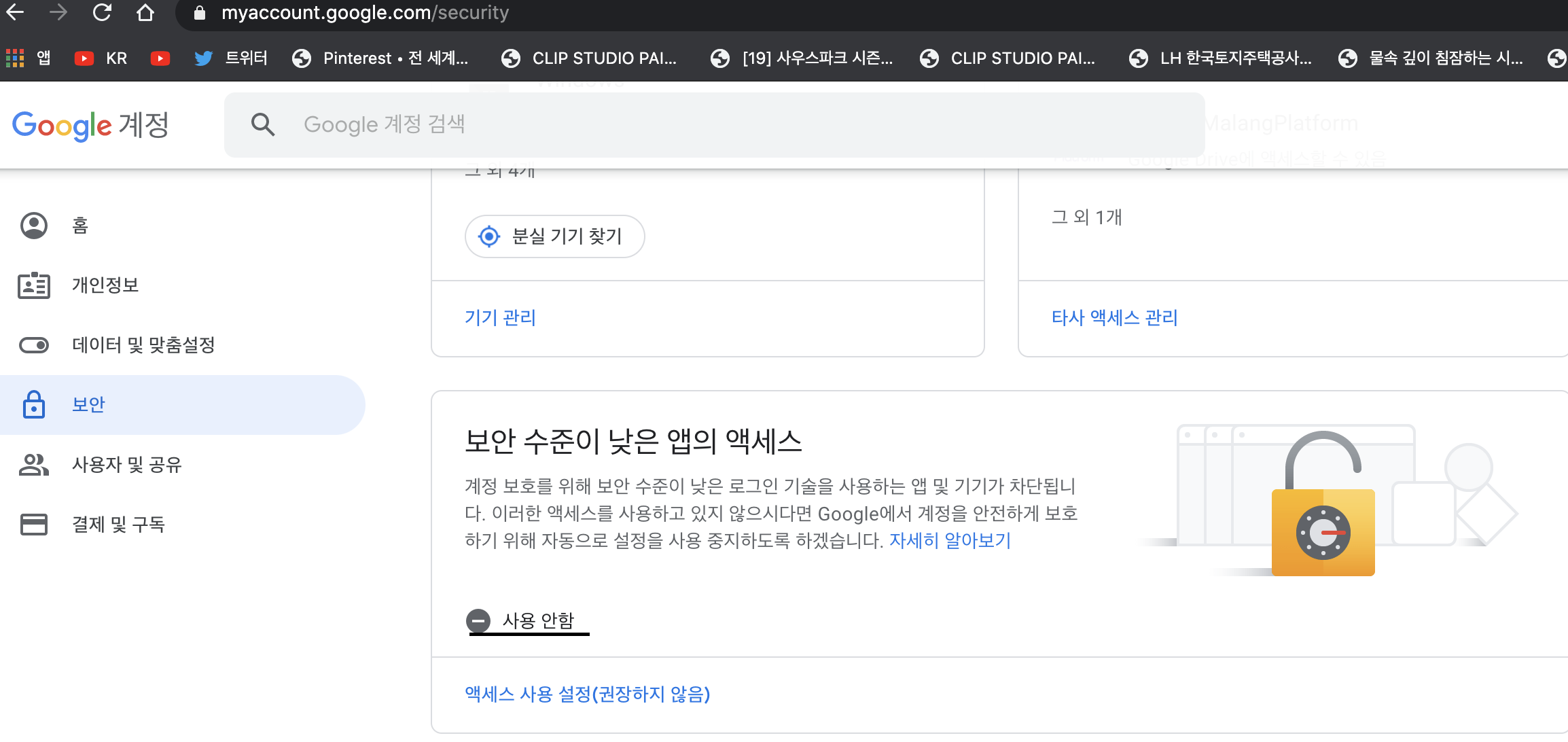1568x742 pixels.
Task: Click 분실 기기 찾기 button
Action: click(x=554, y=236)
